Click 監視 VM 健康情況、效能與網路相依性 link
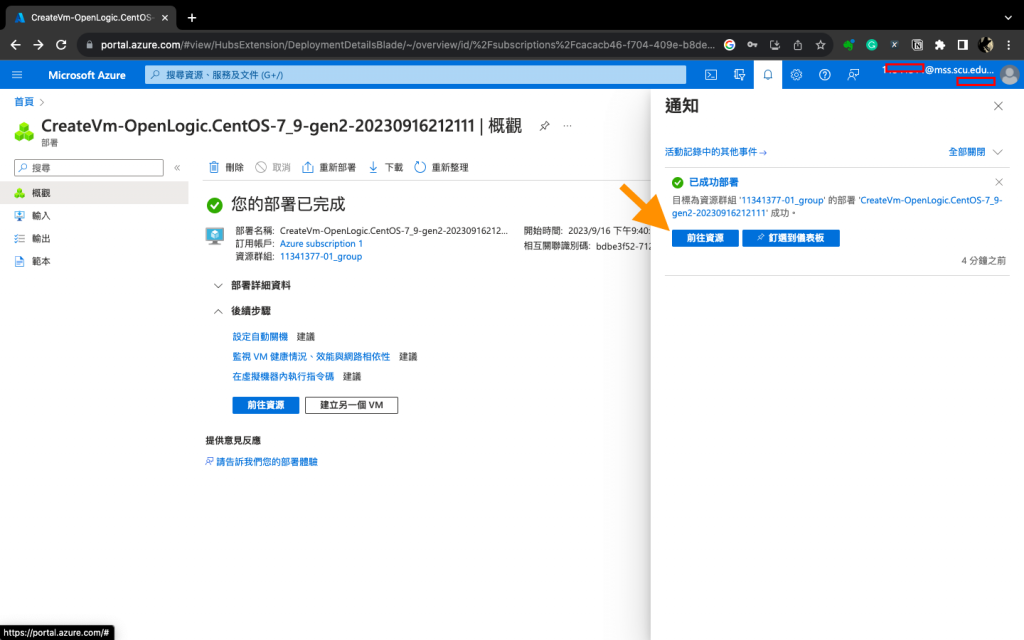This screenshot has height=640, width=1024. point(311,357)
